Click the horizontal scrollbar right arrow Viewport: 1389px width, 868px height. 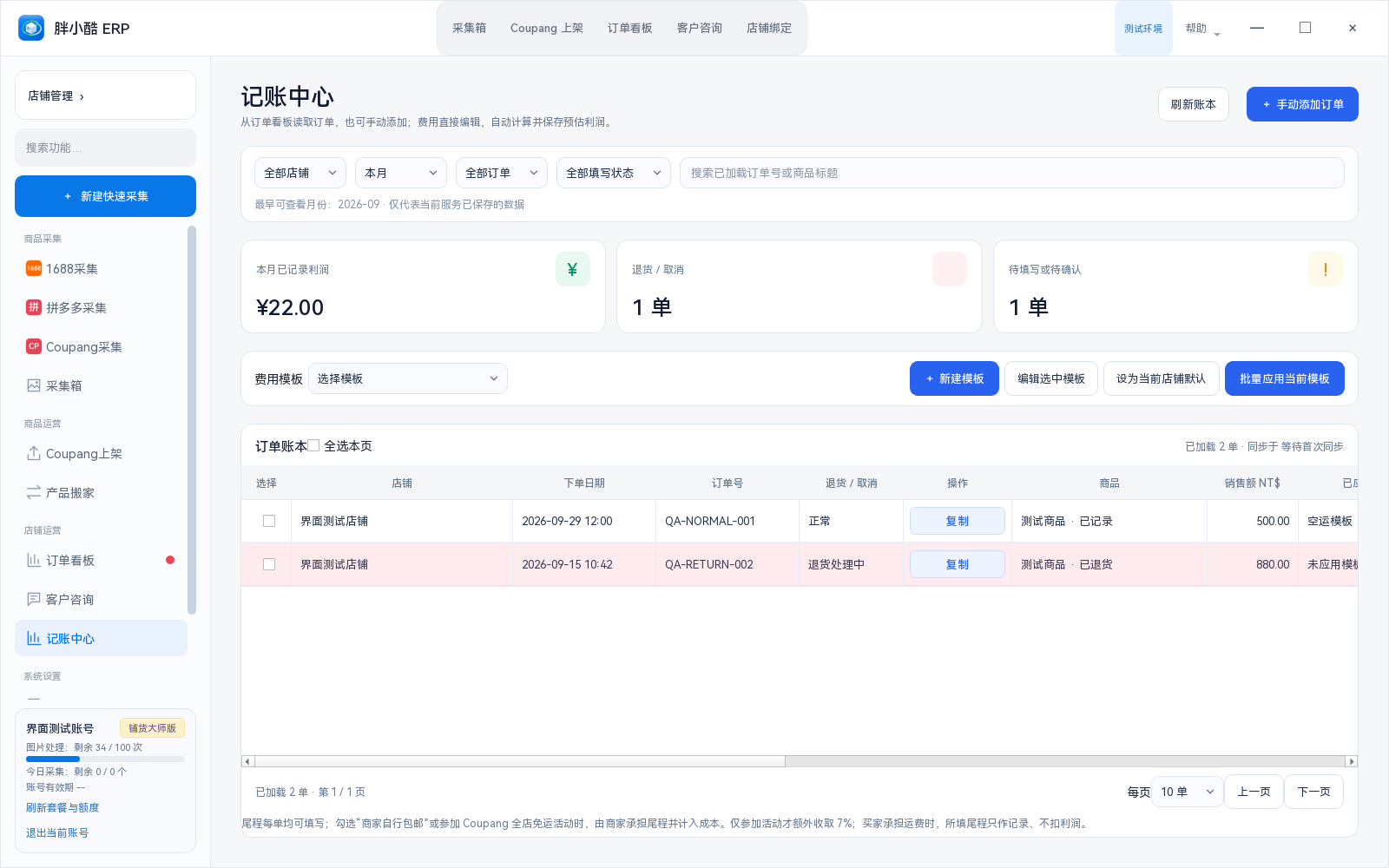(1351, 761)
